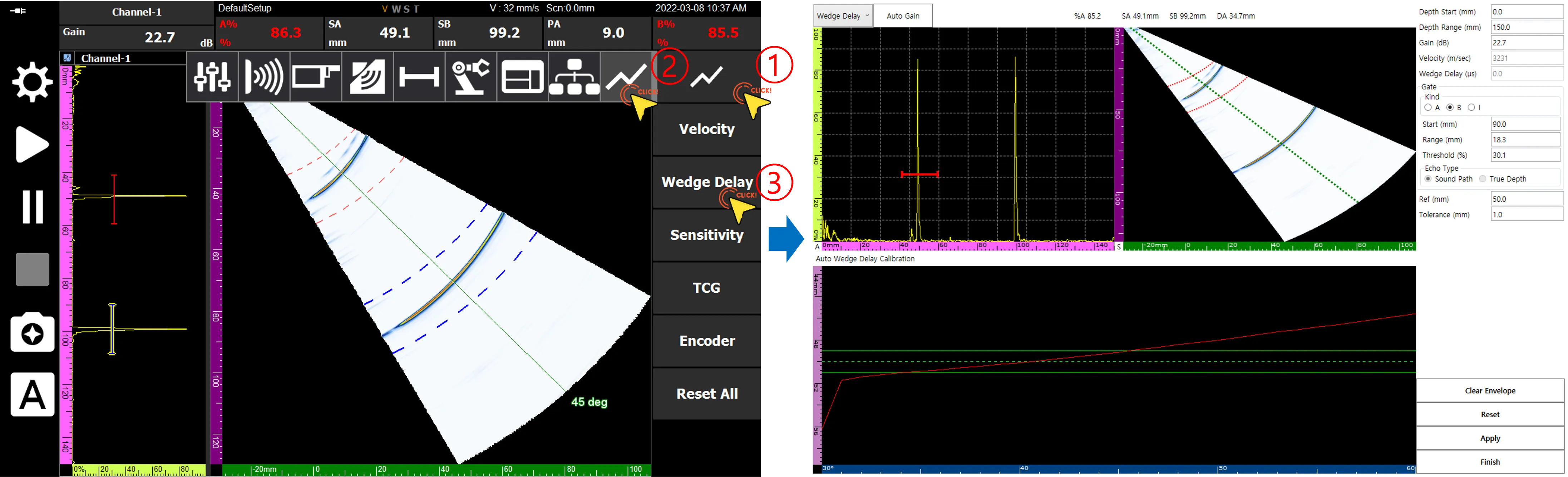Click the A-scan mode 'A' icon
The height and width of the screenshot is (477, 1568).
pos(32,395)
